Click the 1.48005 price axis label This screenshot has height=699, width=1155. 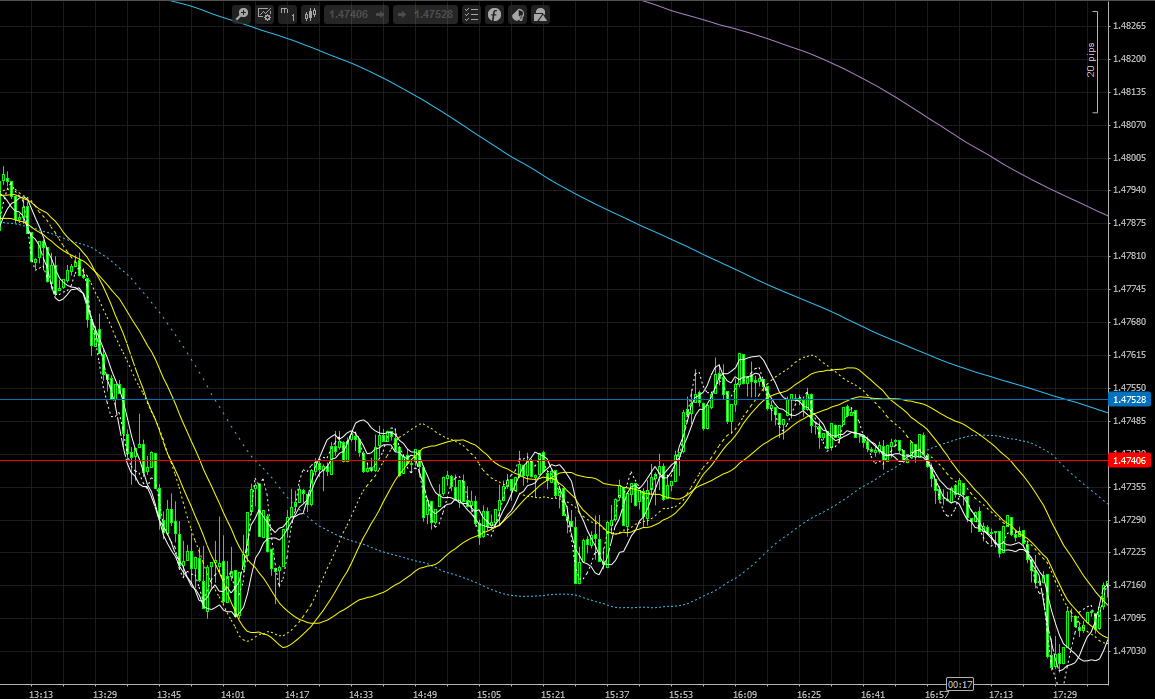[1129, 157]
